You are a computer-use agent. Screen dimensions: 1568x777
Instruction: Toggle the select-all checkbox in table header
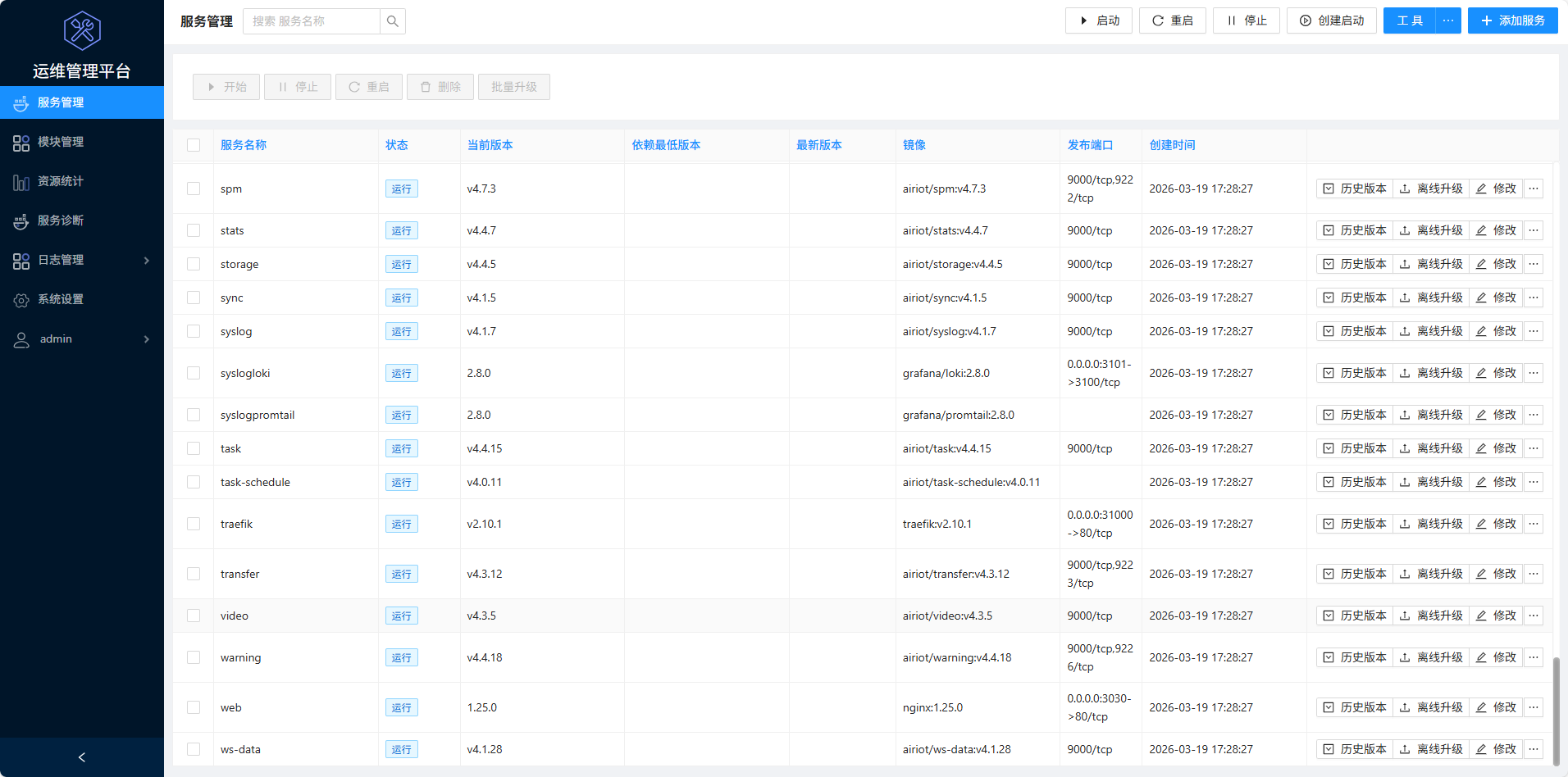(x=194, y=144)
